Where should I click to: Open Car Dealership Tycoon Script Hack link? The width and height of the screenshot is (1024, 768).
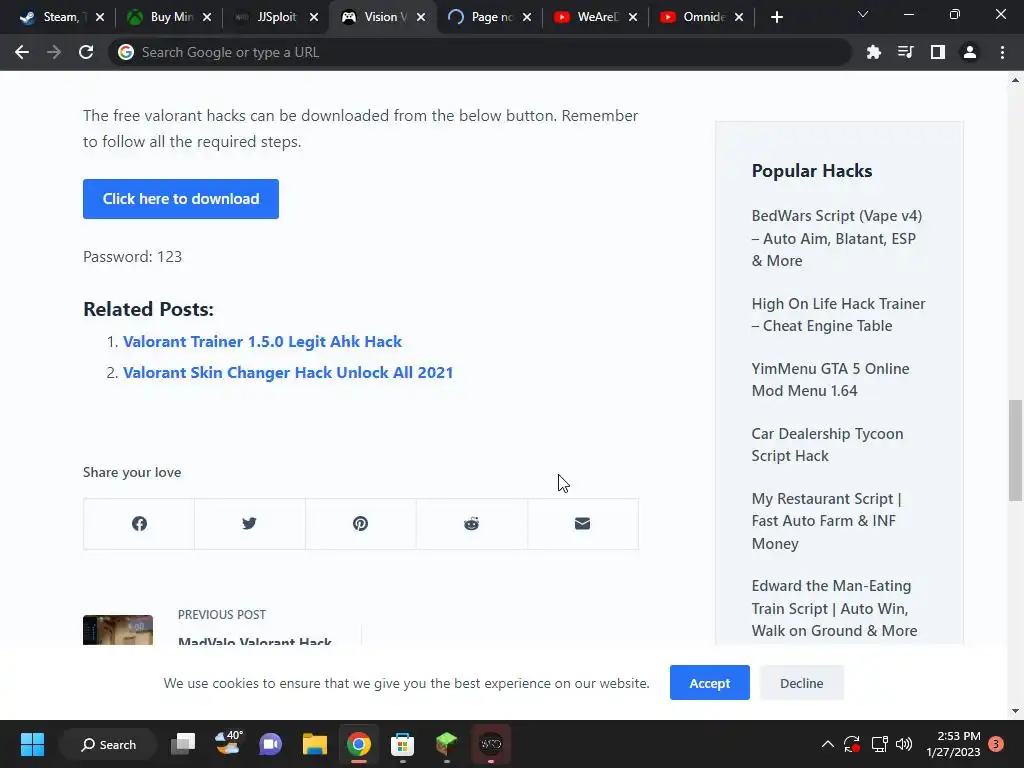point(827,445)
